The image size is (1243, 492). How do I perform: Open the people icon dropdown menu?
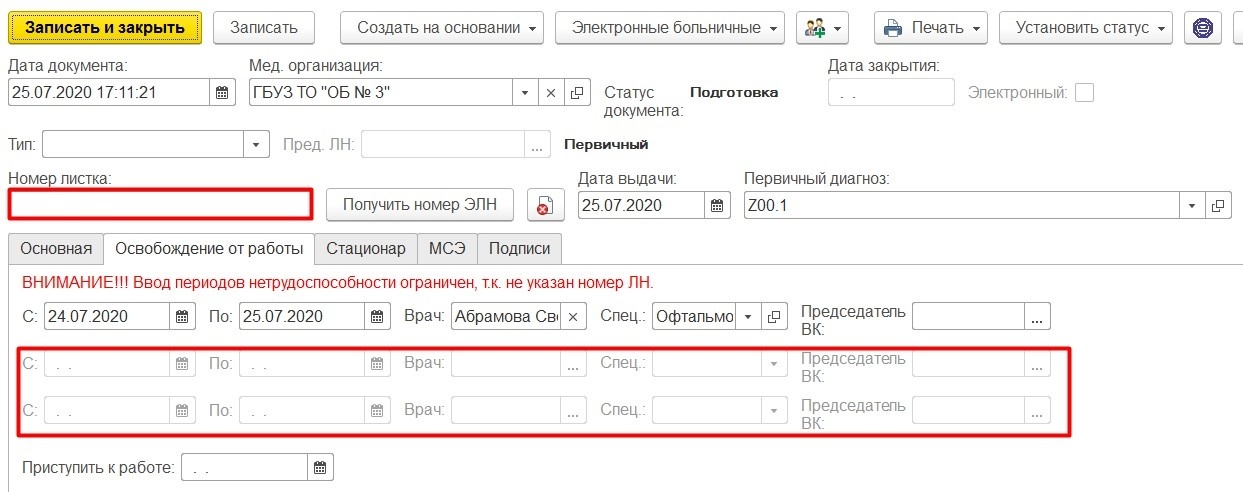pyautogui.click(x=822, y=28)
